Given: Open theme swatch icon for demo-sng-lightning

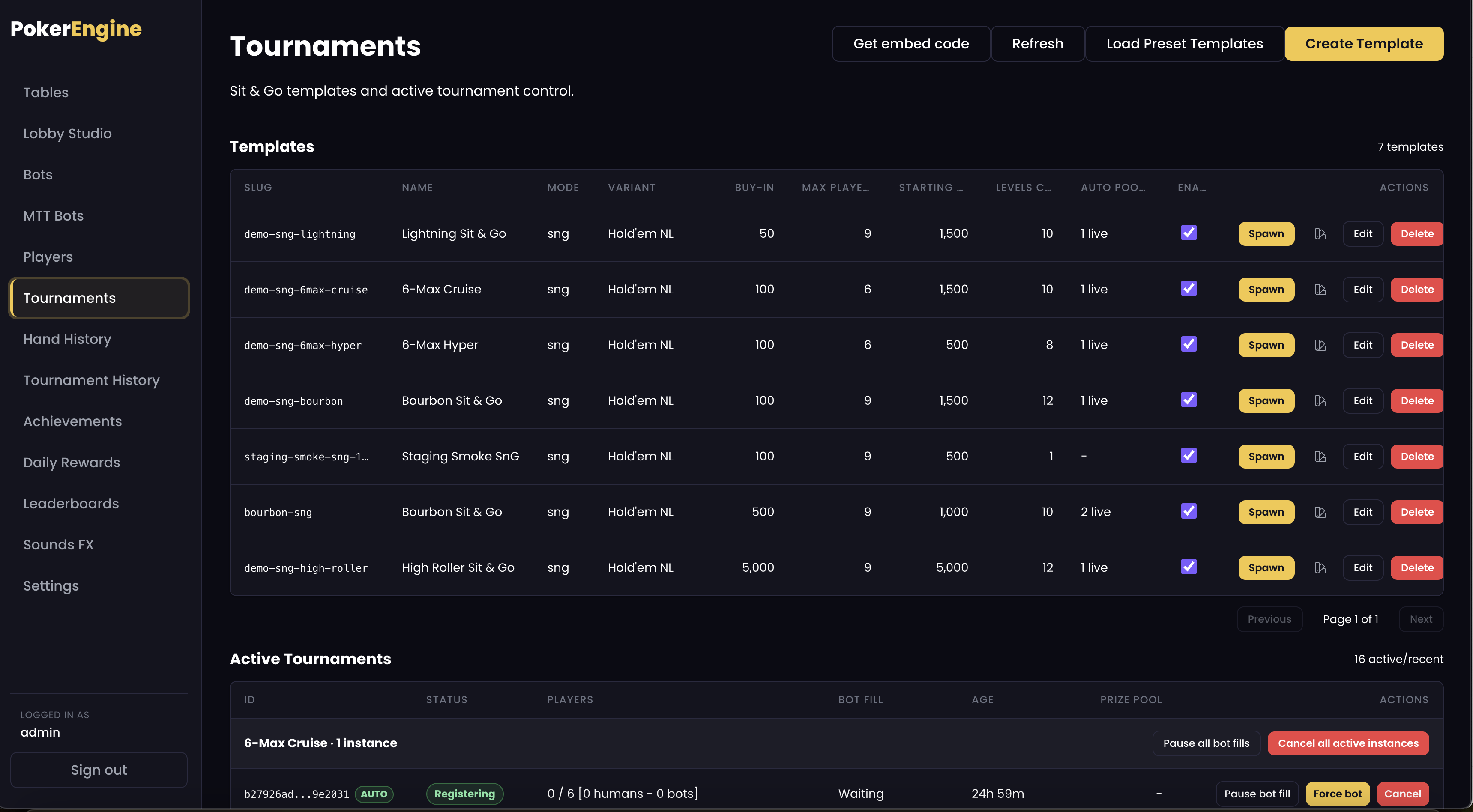Looking at the screenshot, I should pyautogui.click(x=1320, y=234).
